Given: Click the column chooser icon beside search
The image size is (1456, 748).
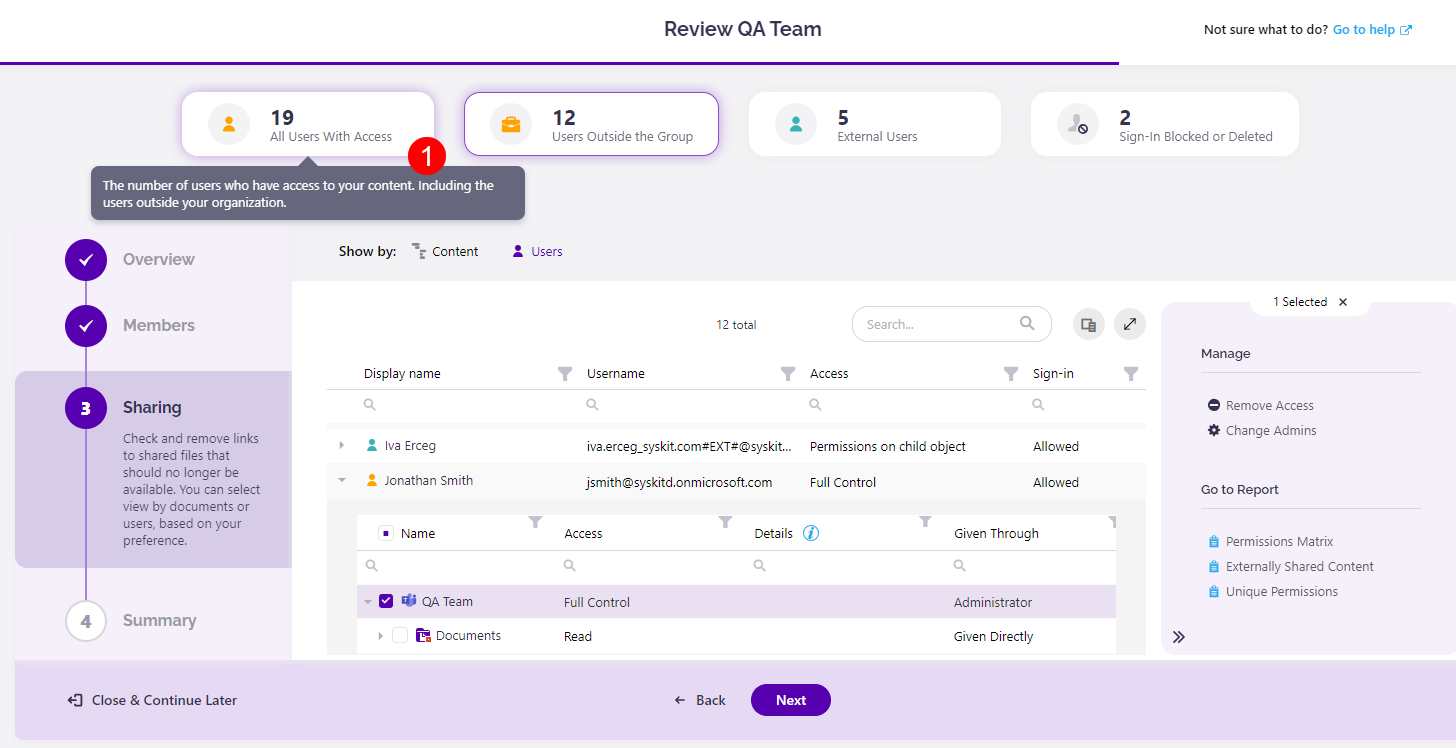Looking at the screenshot, I should [x=1088, y=324].
